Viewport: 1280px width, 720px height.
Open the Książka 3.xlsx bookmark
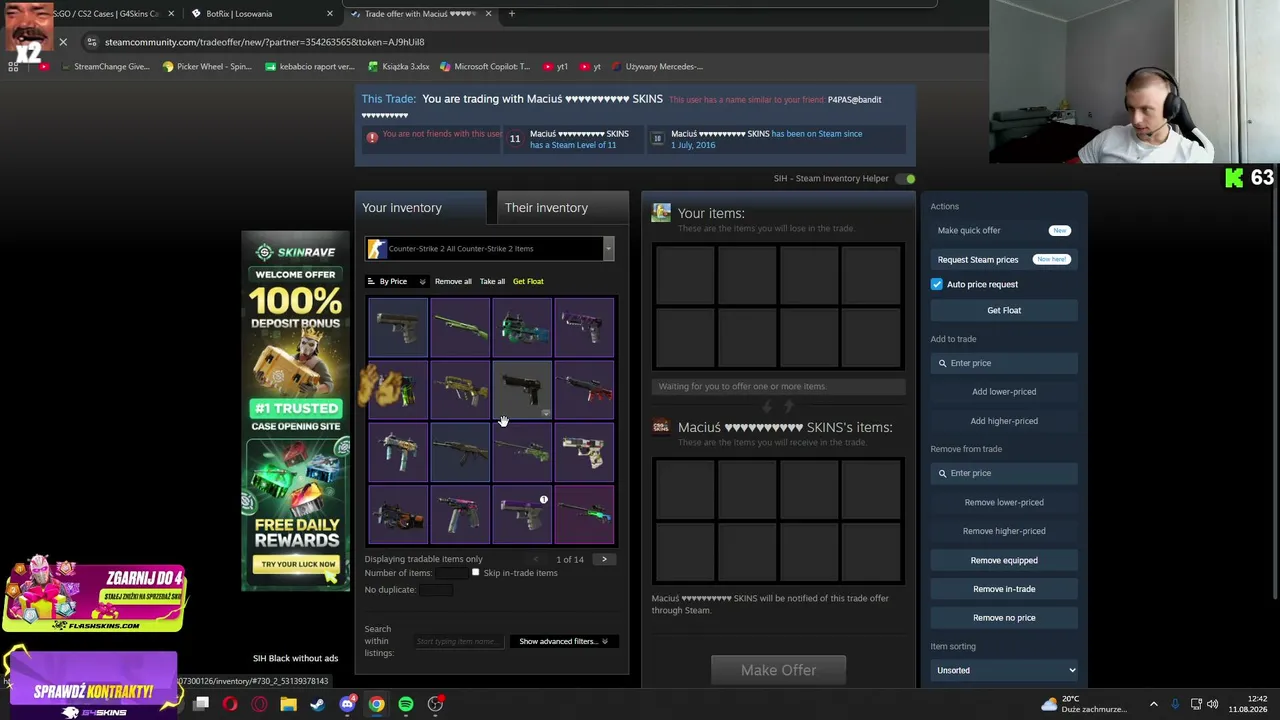coord(398,67)
